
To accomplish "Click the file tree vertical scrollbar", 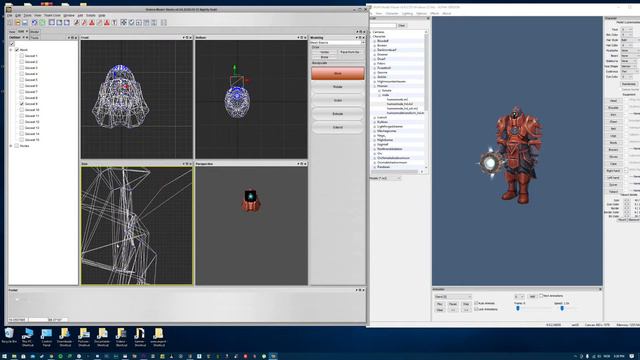I will (x=426, y=100).
